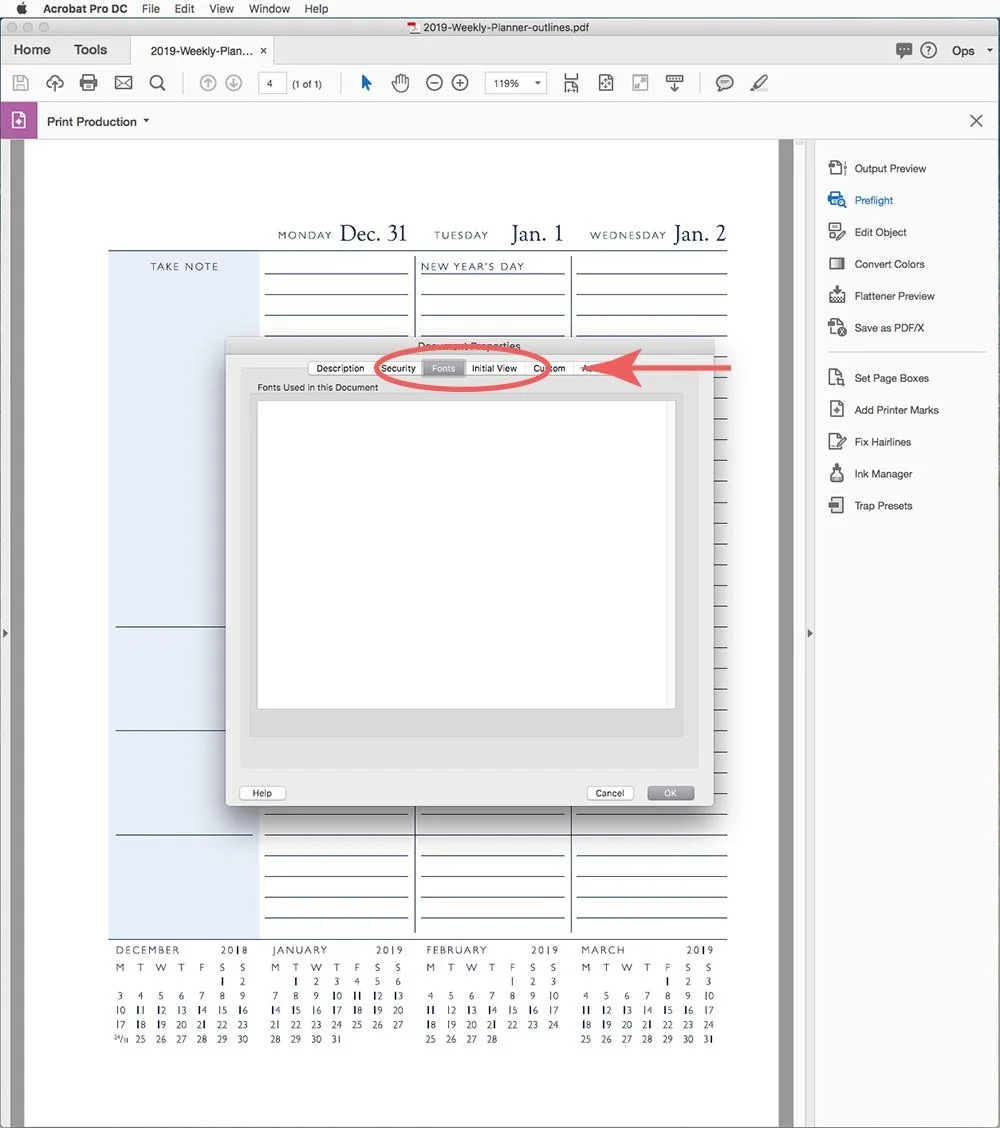Open Trap Presets
This screenshot has height=1128, width=1000.
coord(879,505)
